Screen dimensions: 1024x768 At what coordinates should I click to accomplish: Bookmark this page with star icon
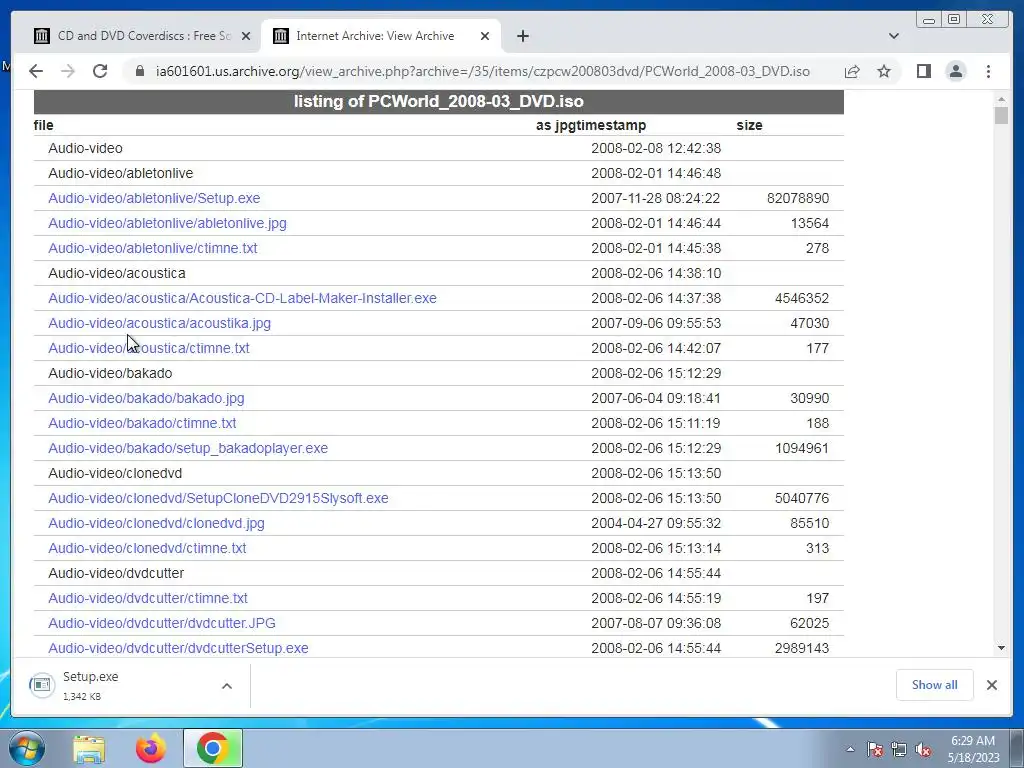(884, 71)
